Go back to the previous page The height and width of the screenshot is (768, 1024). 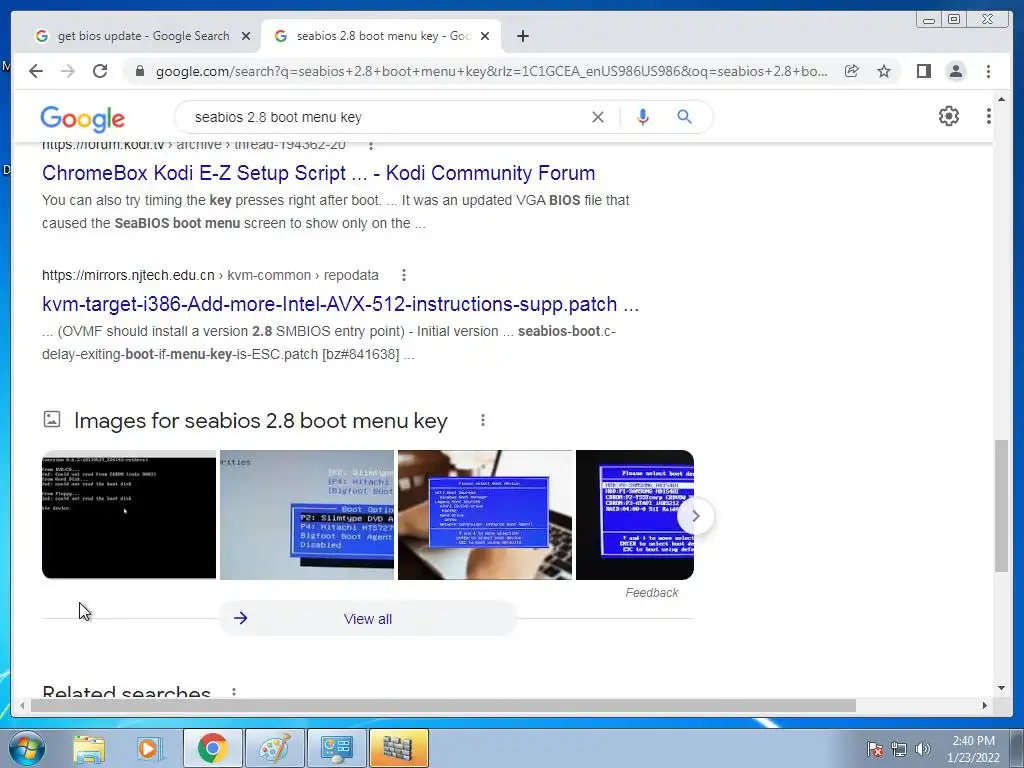pyautogui.click(x=36, y=71)
